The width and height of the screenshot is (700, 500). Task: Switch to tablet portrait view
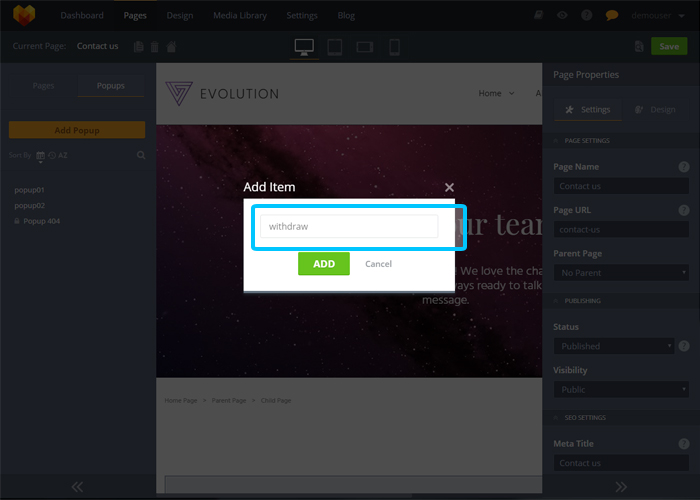tap(335, 47)
